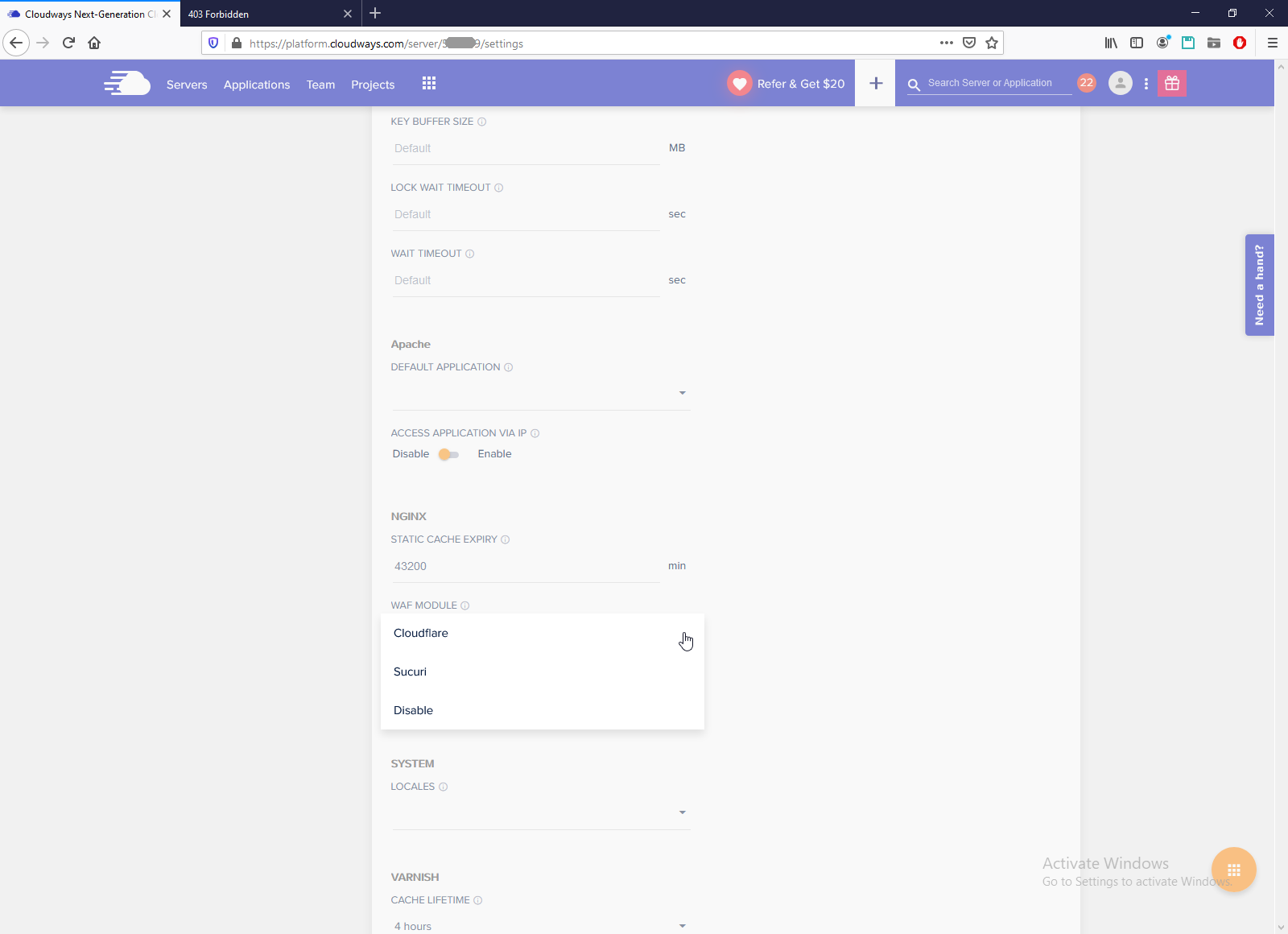
Task: Click the orange floating grid button
Action: point(1234,870)
